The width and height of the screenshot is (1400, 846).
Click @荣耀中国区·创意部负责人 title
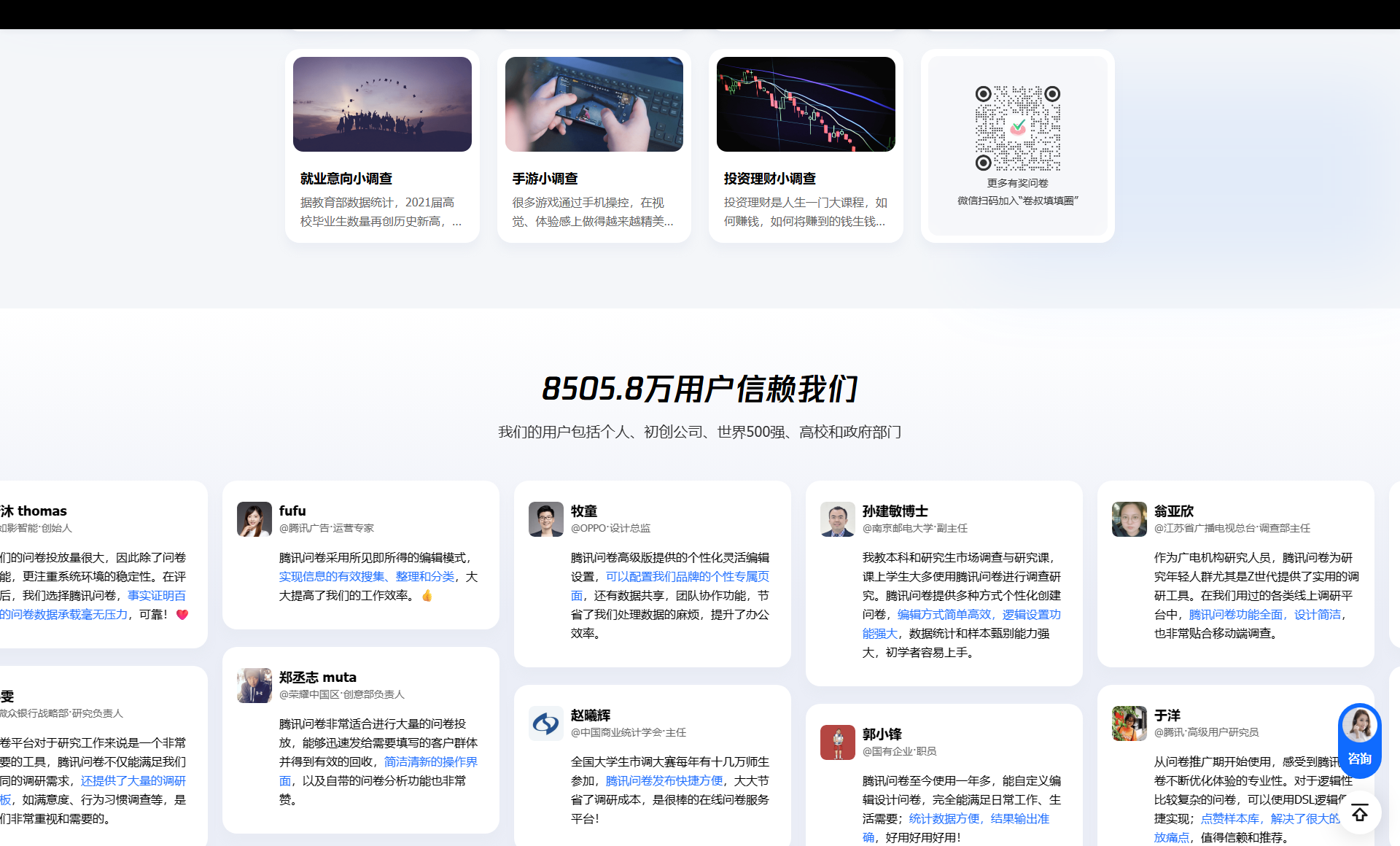(342, 694)
